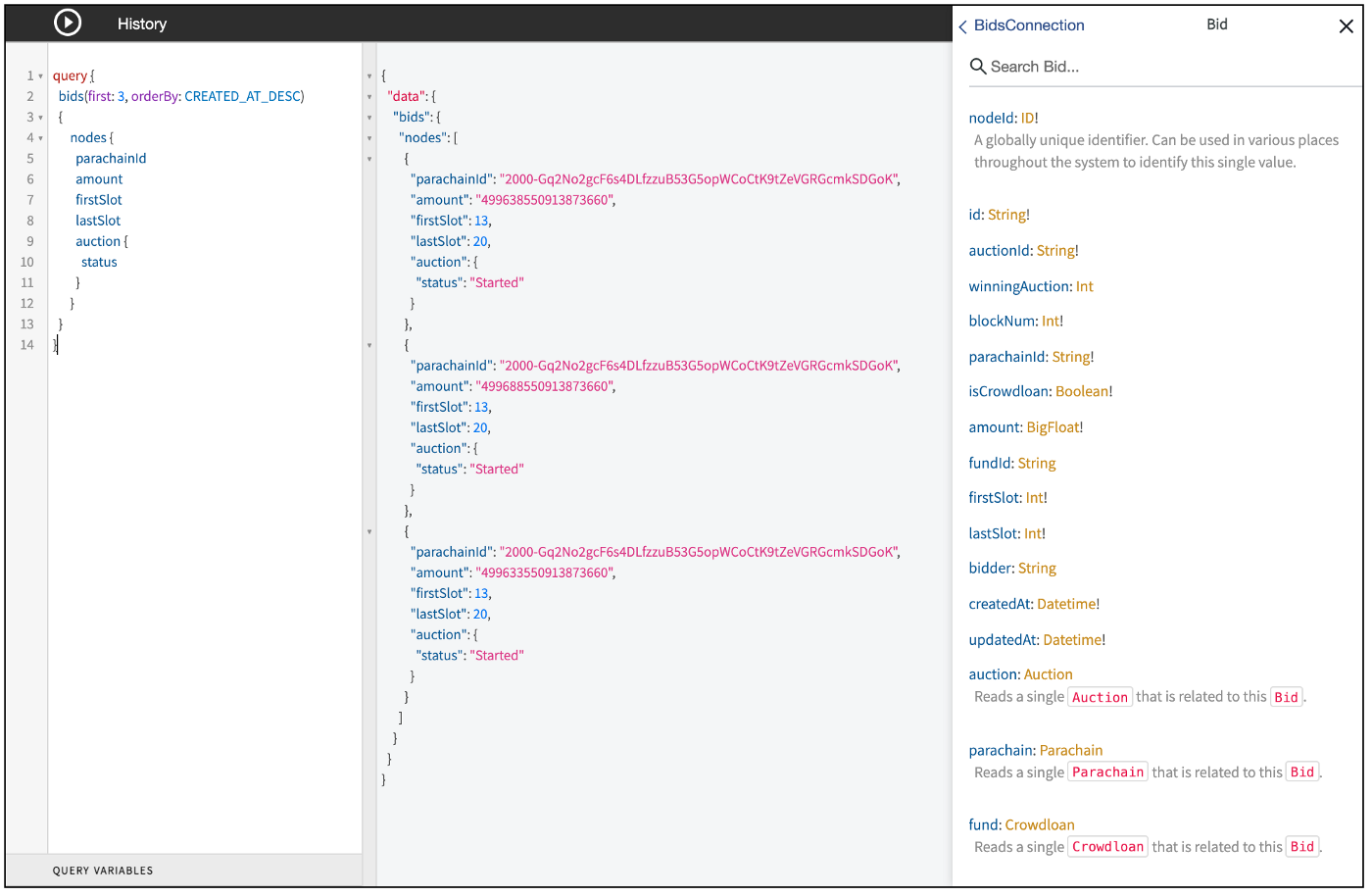Open the bidder field documentation
This screenshot has width=1372, height=896.
pyautogui.click(x=991, y=568)
